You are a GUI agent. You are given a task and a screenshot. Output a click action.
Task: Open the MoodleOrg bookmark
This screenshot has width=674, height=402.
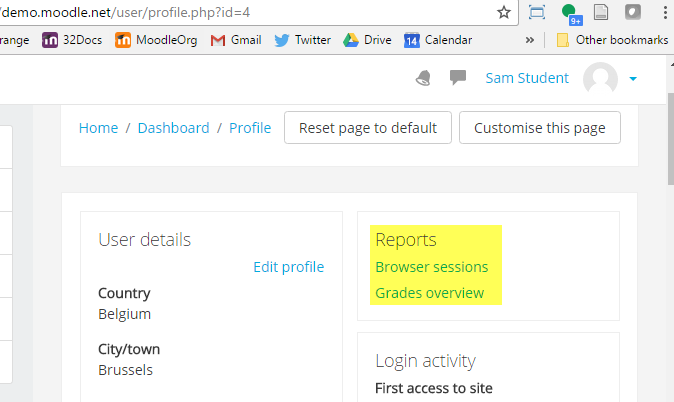pos(156,40)
